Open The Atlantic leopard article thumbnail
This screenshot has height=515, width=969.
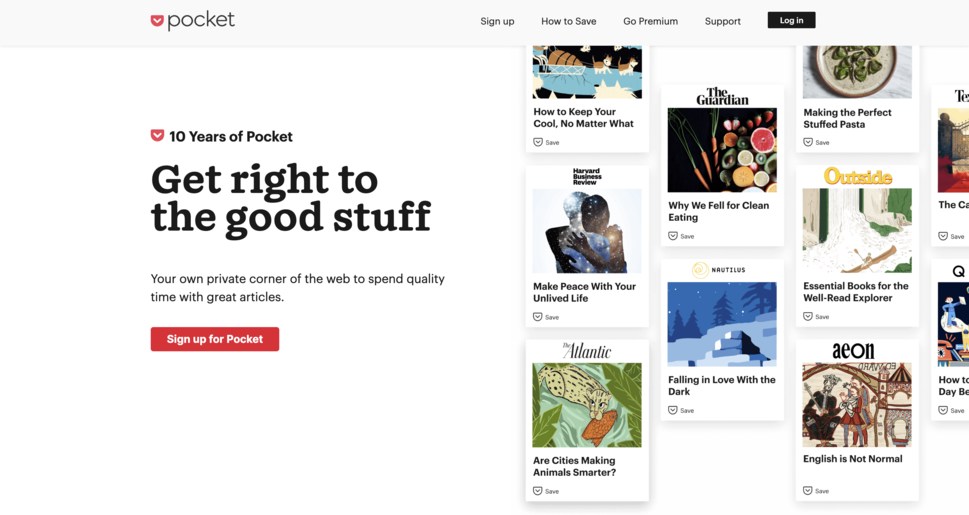point(587,405)
